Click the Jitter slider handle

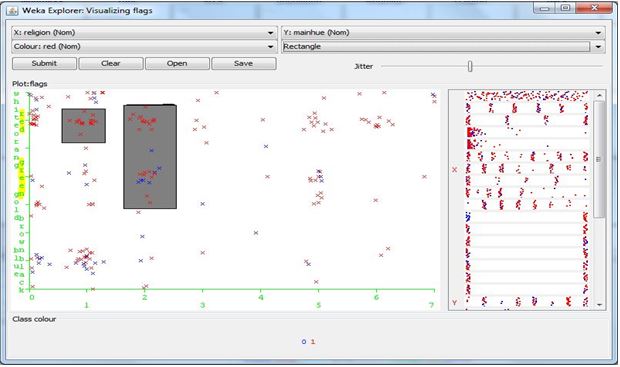[470, 66]
